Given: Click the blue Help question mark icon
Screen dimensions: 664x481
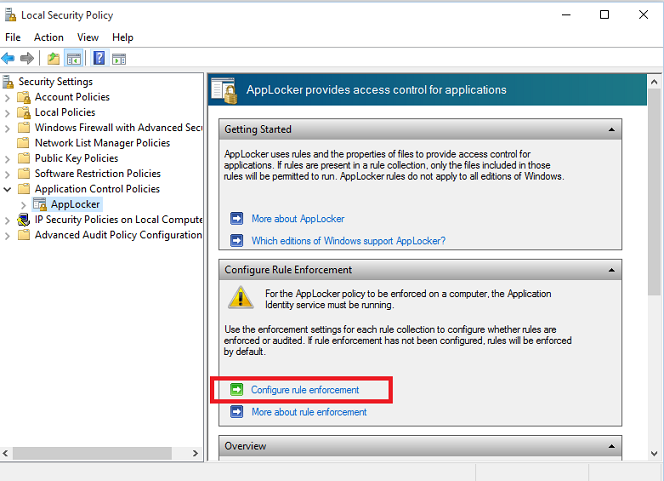Looking at the screenshot, I should tap(99, 58).
